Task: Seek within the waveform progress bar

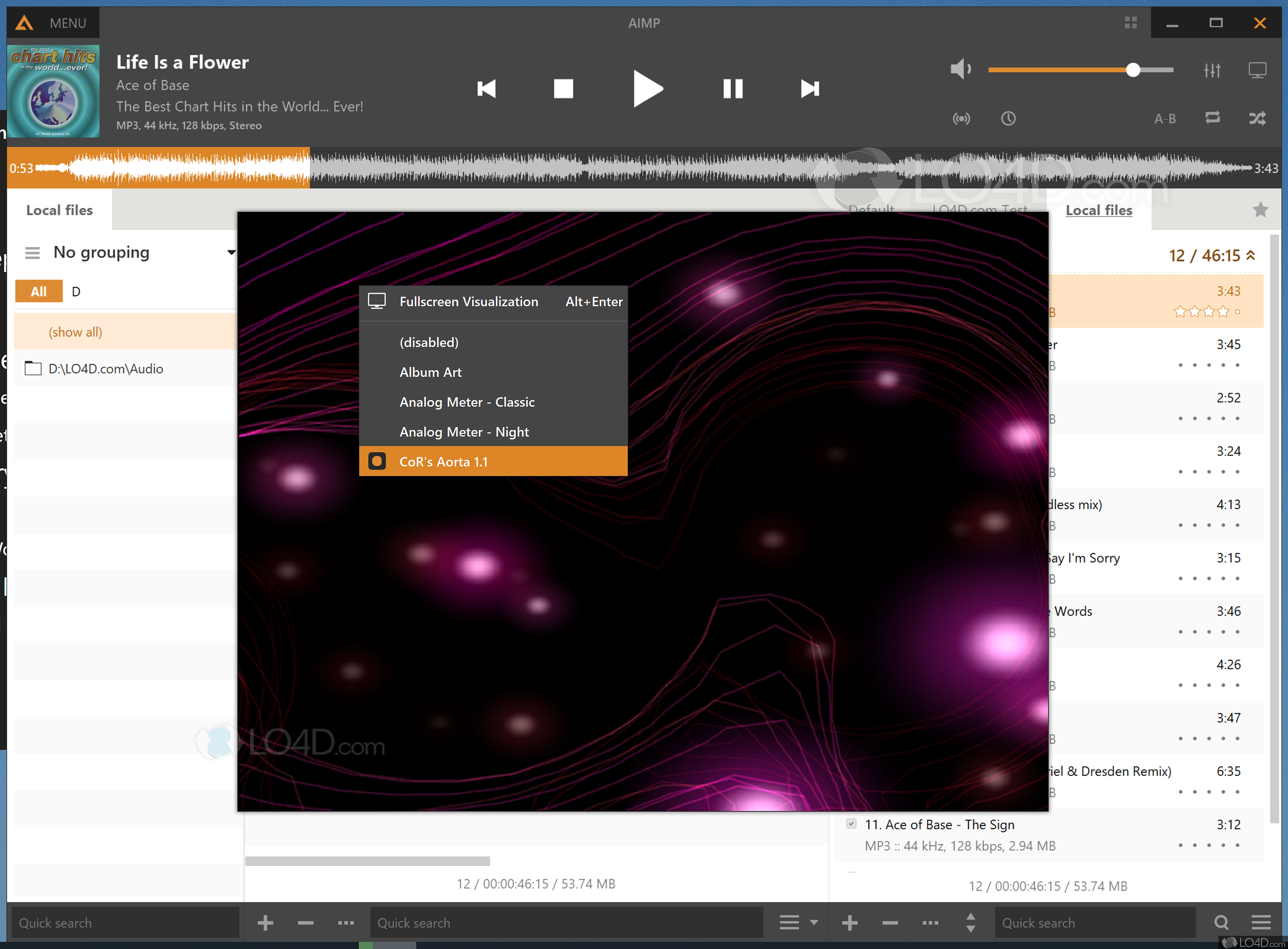Action: (x=643, y=168)
